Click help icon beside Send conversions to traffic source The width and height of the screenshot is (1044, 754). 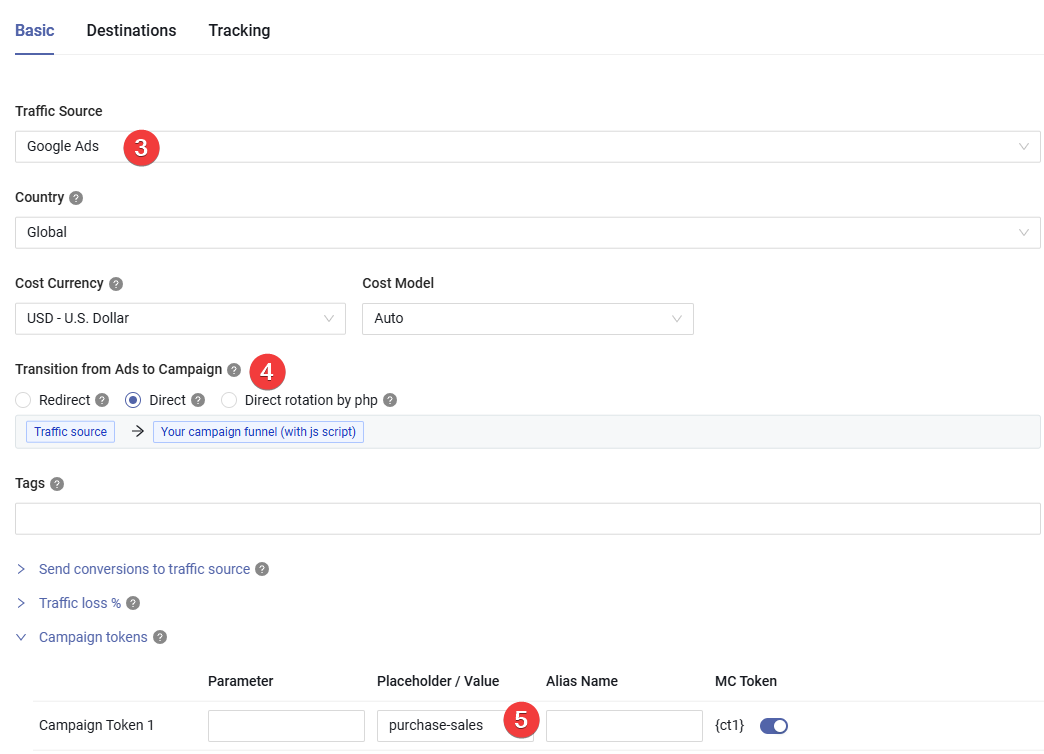tap(262, 569)
